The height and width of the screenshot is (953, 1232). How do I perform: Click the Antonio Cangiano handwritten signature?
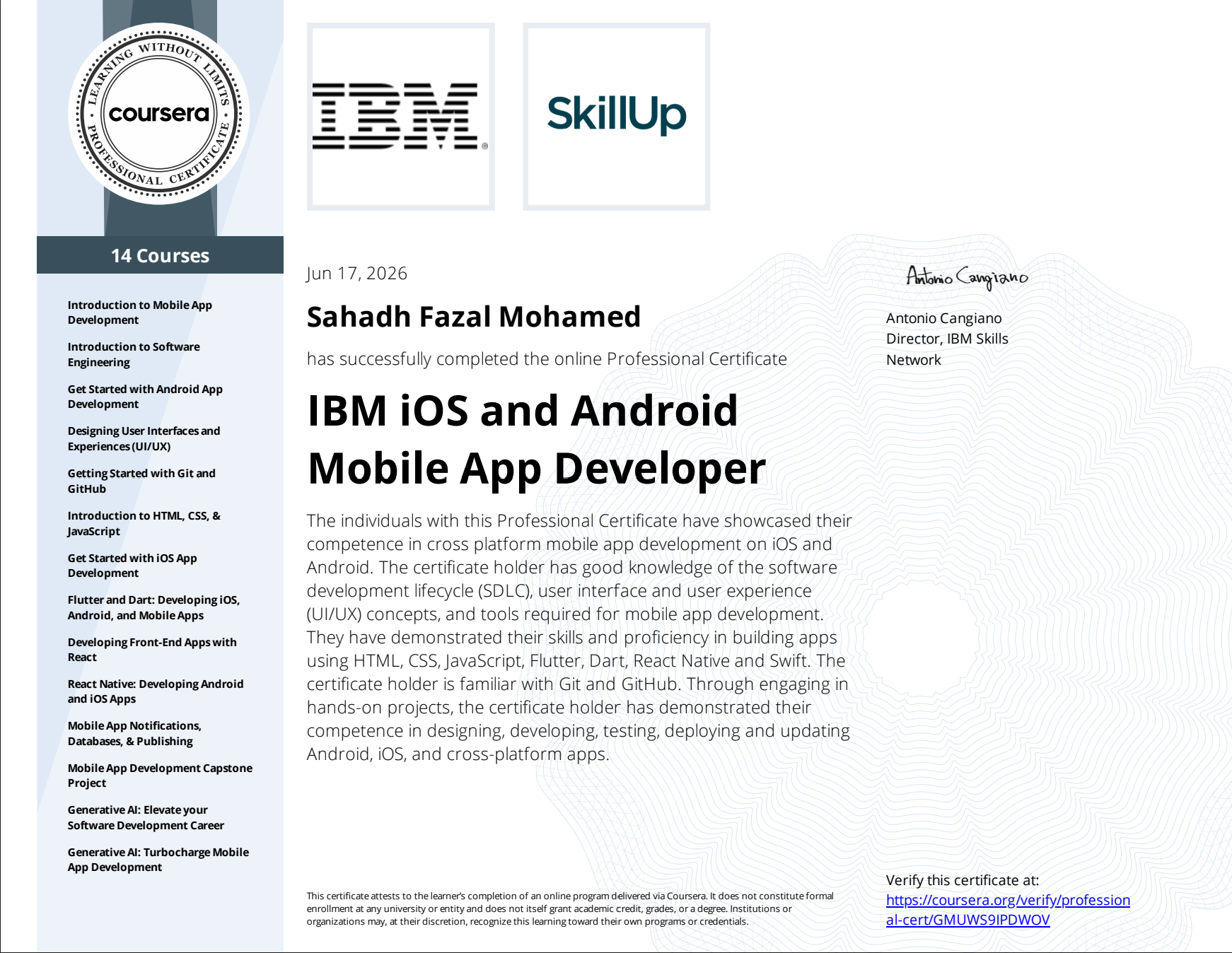point(967,276)
